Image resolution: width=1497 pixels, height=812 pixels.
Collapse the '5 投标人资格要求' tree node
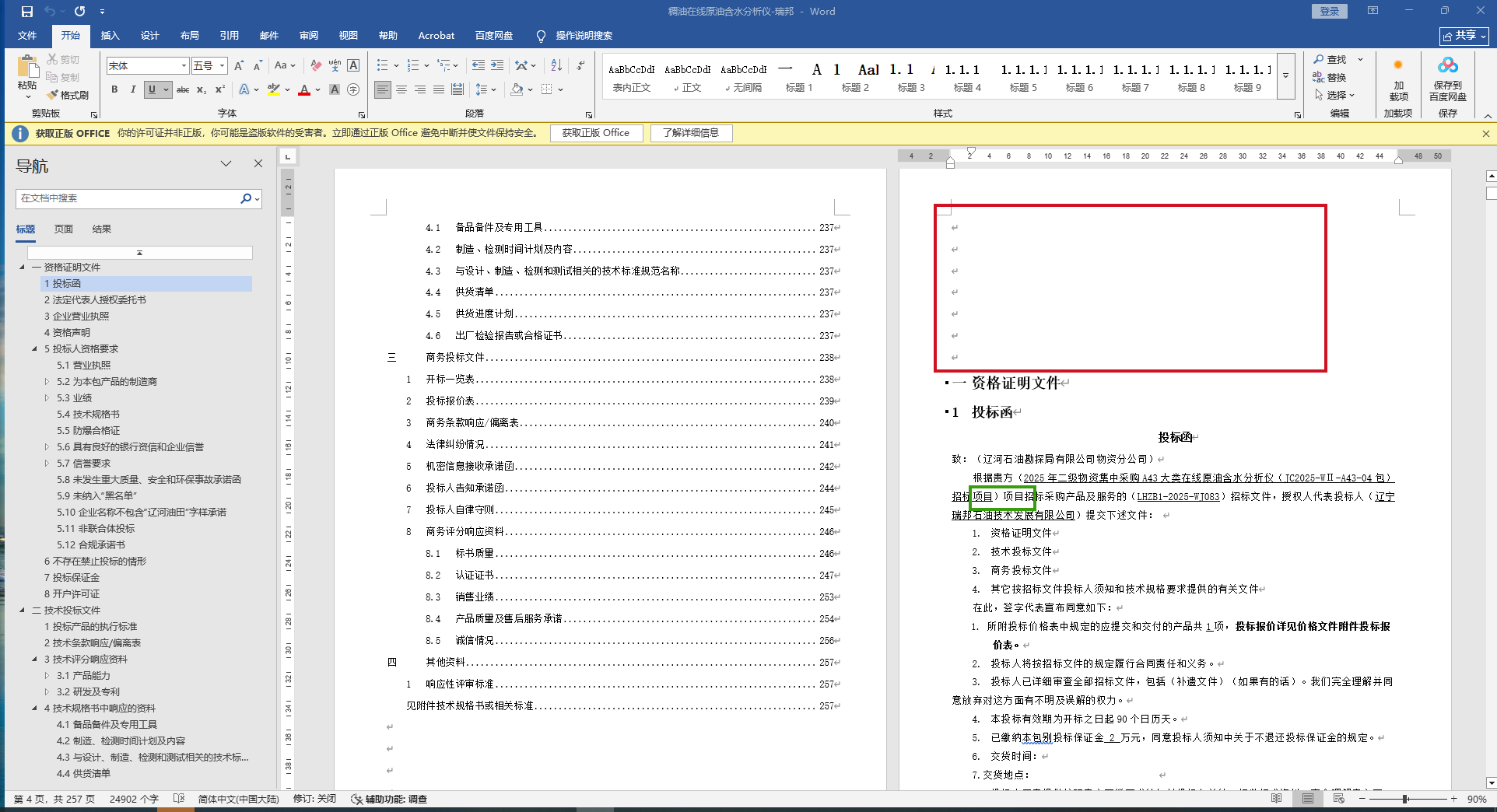(x=34, y=349)
